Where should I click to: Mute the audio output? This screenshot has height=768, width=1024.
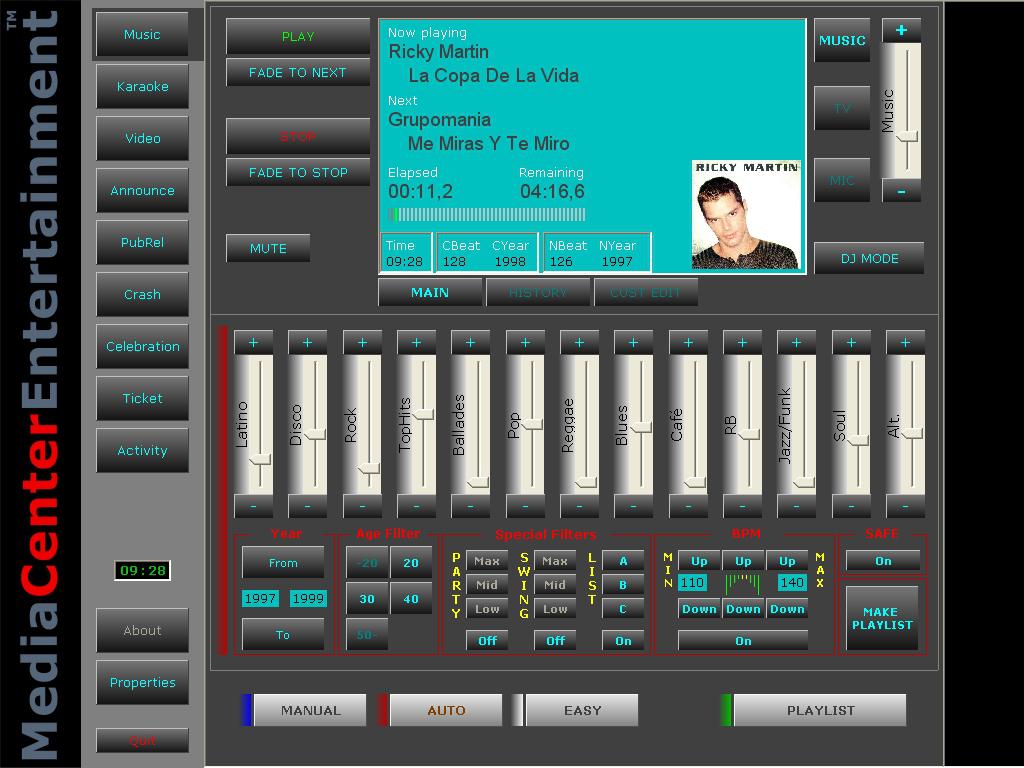coord(268,248)
